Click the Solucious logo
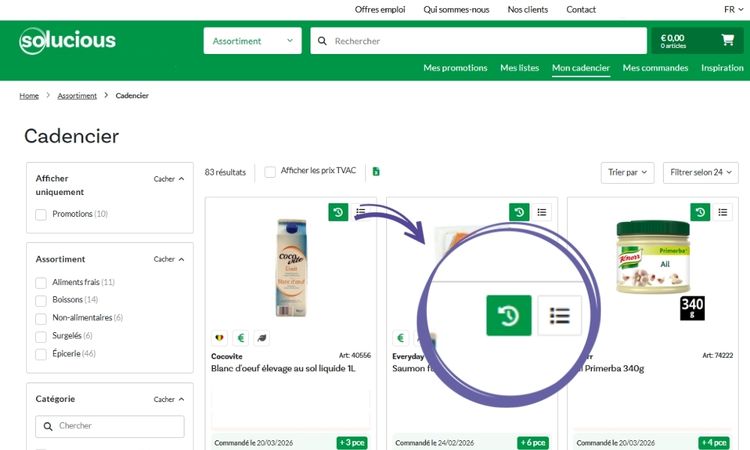This screenshot has height=450, width=750. pyautogui.click(x=67, y=41)
